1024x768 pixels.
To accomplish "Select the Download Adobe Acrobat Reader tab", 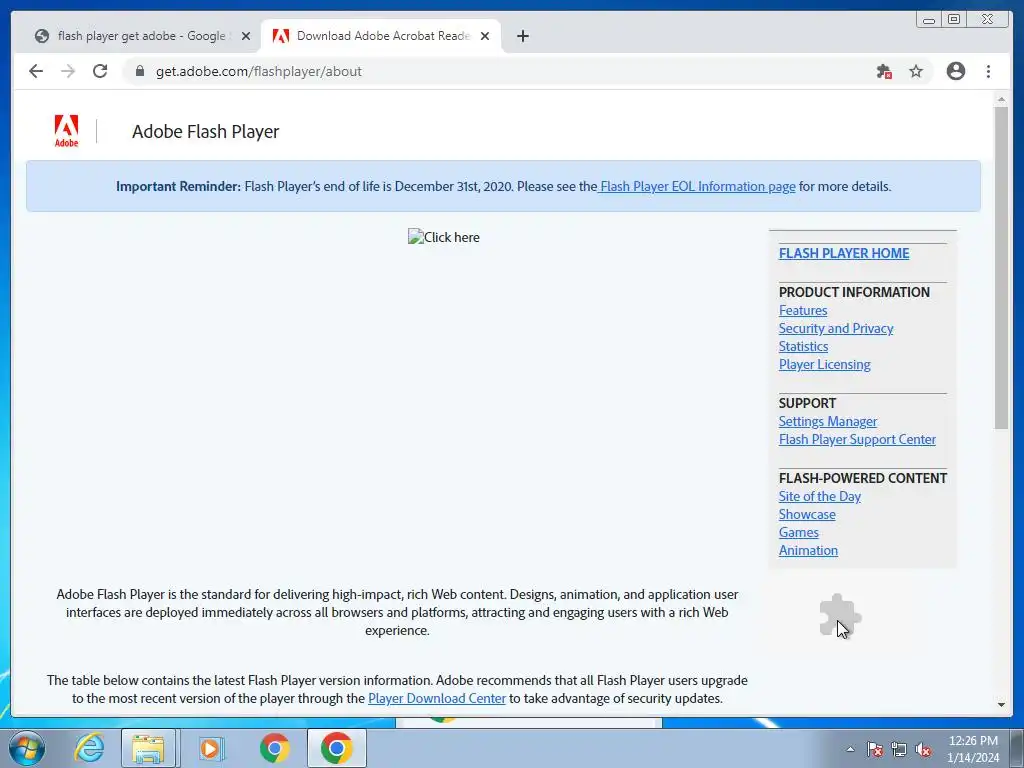I will pyautogui.click(x=381, y=36).
